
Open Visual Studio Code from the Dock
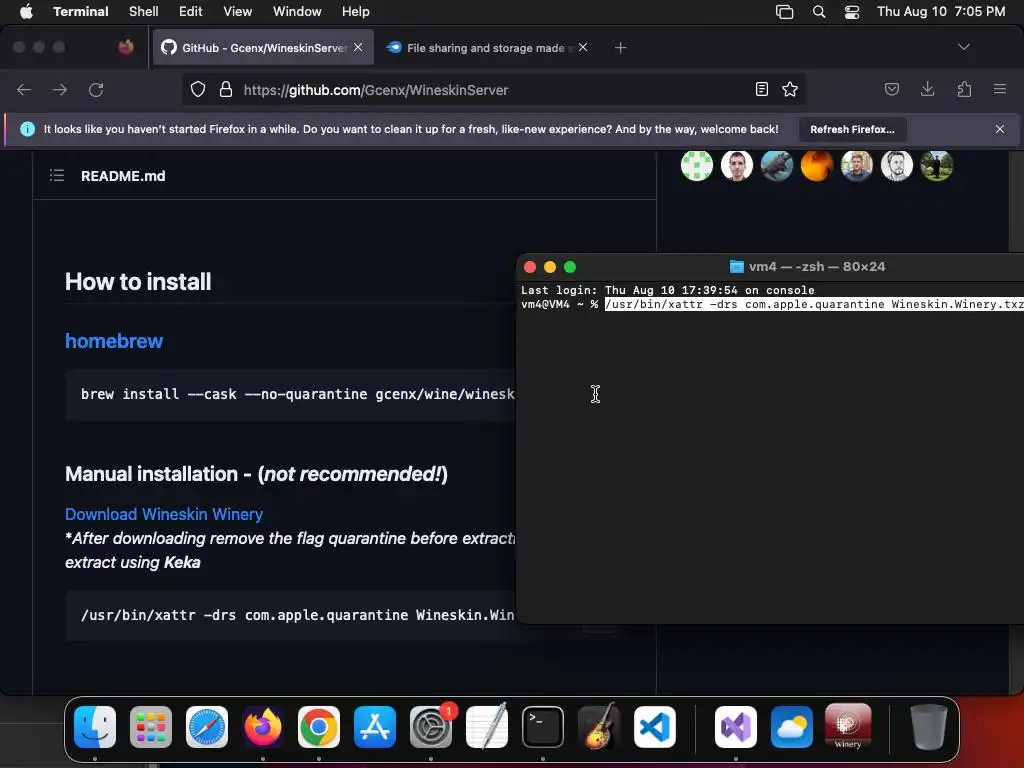coord(655,727)
